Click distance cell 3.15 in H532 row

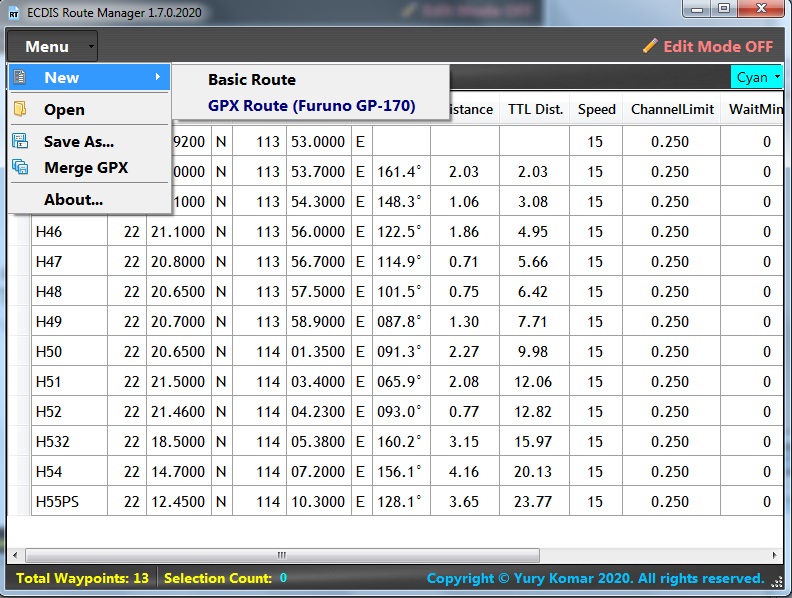point(465,441)
